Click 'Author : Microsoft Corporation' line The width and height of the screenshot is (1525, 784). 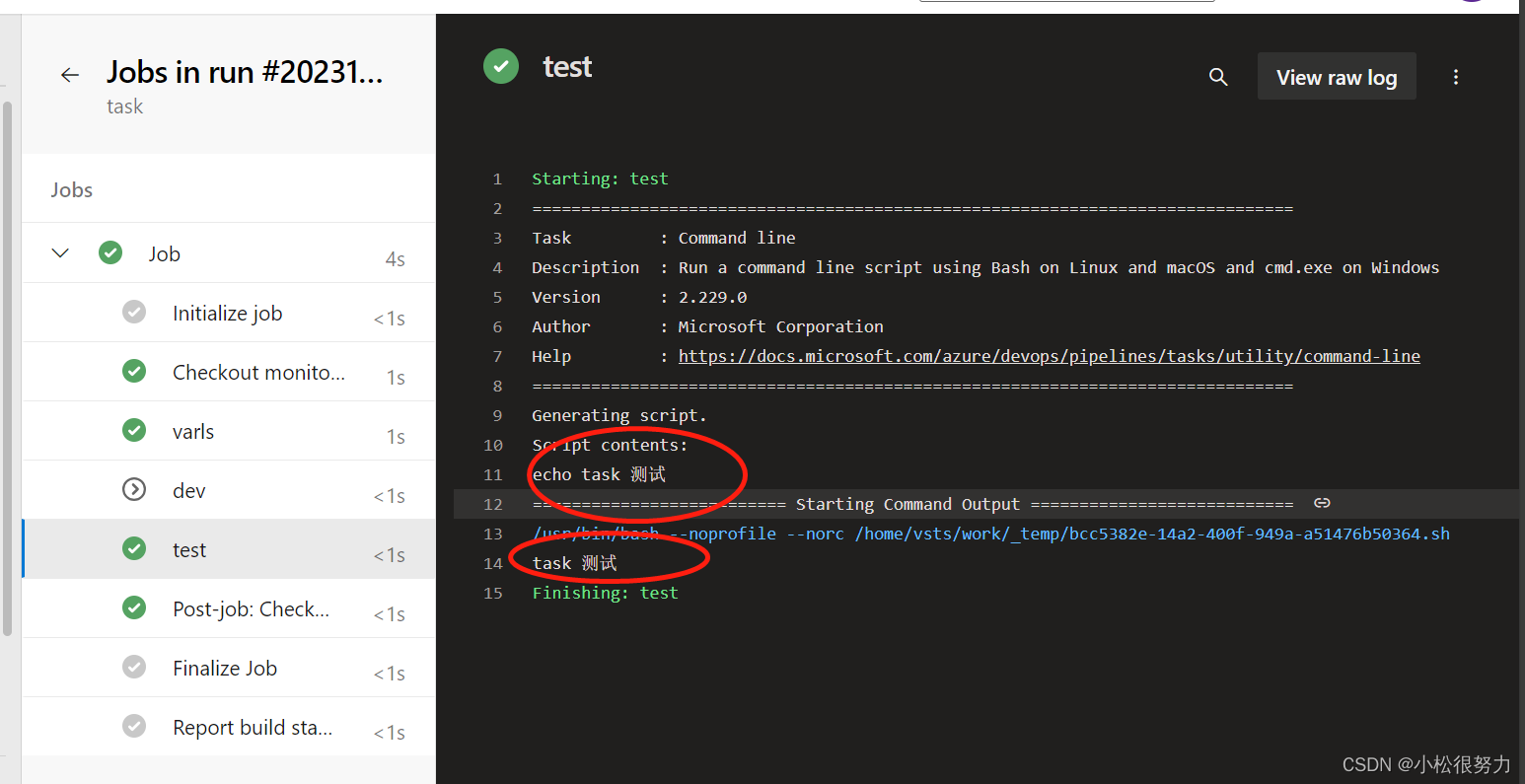[x=707, y=326]
